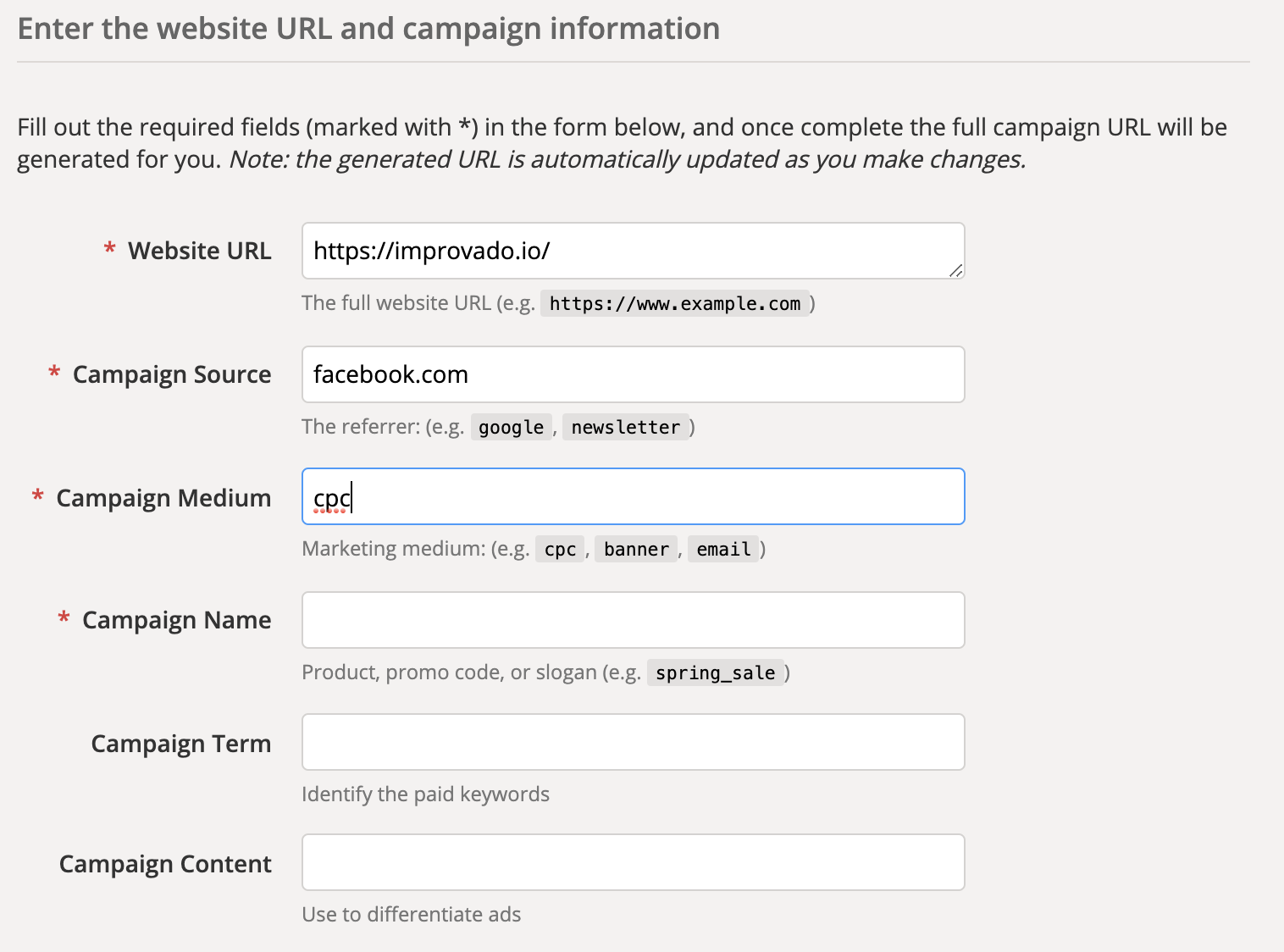Image resolution: width=1284 pixels, height=952 pixels.
Task: Select the empty Campaign Name field
Action: click(x=633, y=620)
